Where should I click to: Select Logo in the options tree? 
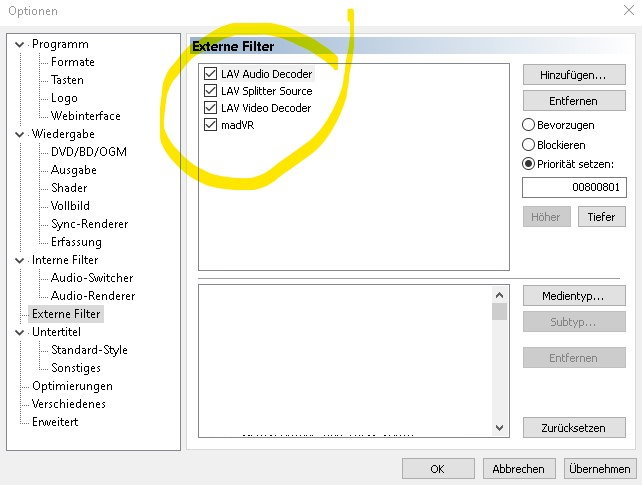pos(64,98)
